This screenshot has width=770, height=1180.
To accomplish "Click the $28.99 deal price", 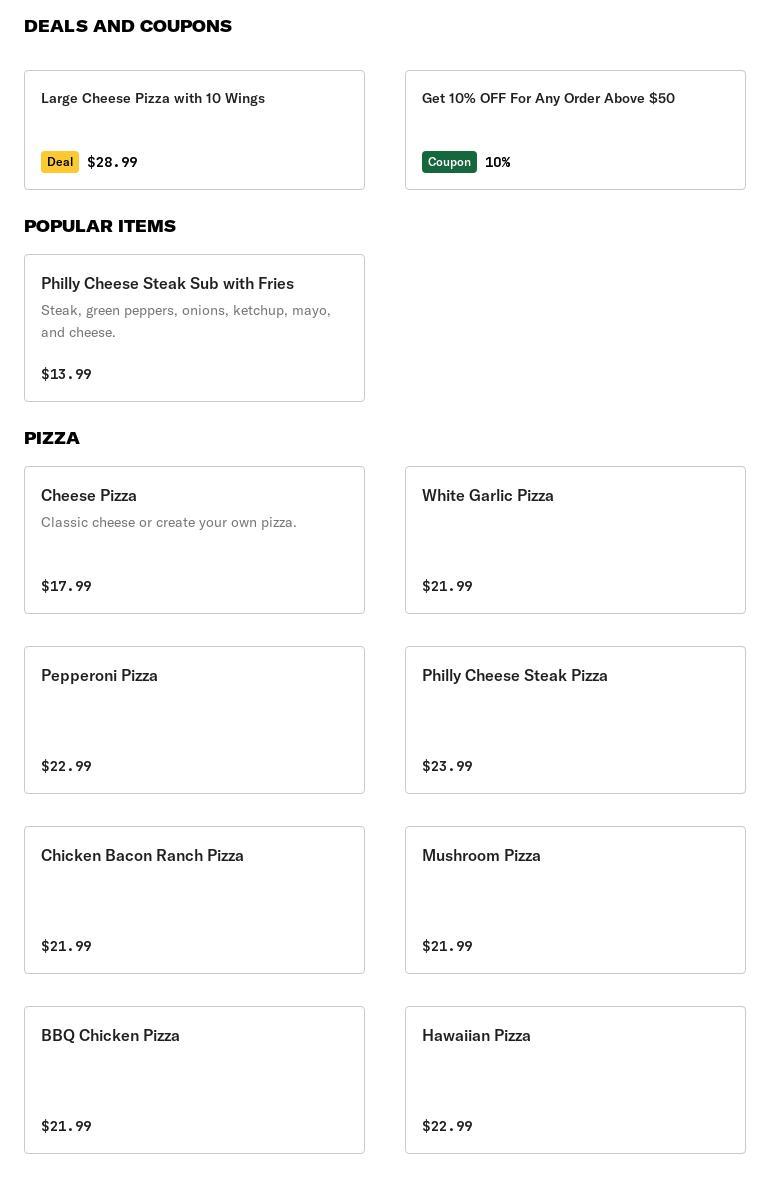I will tap(112, 162).
